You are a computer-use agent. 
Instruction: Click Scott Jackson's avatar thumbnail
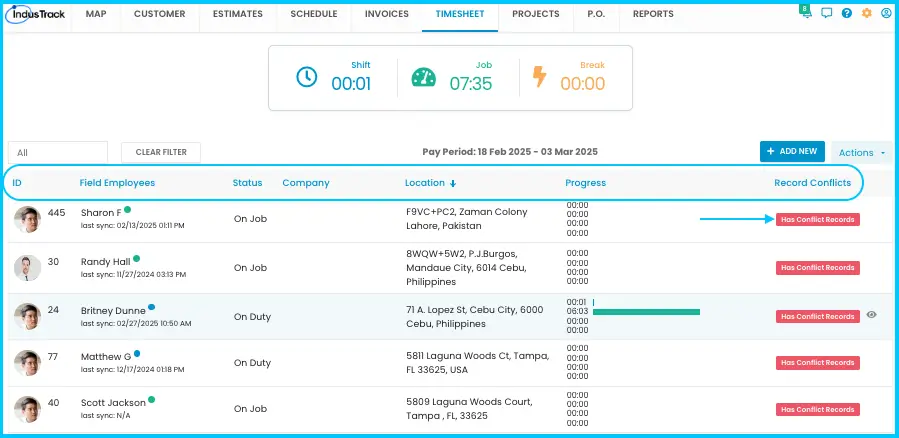[28, 409]
